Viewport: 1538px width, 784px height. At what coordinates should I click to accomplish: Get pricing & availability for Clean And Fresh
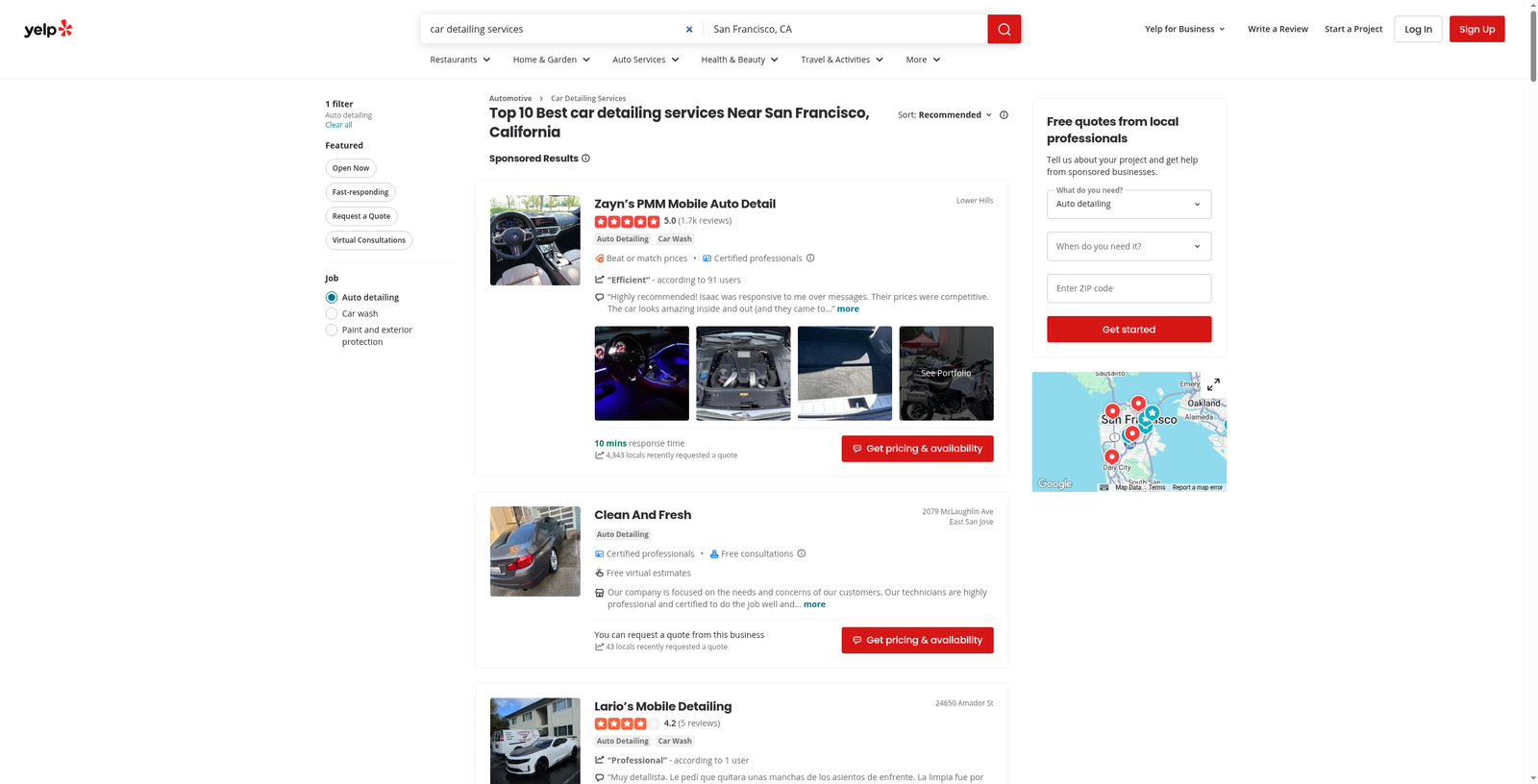tap(917, 640)
